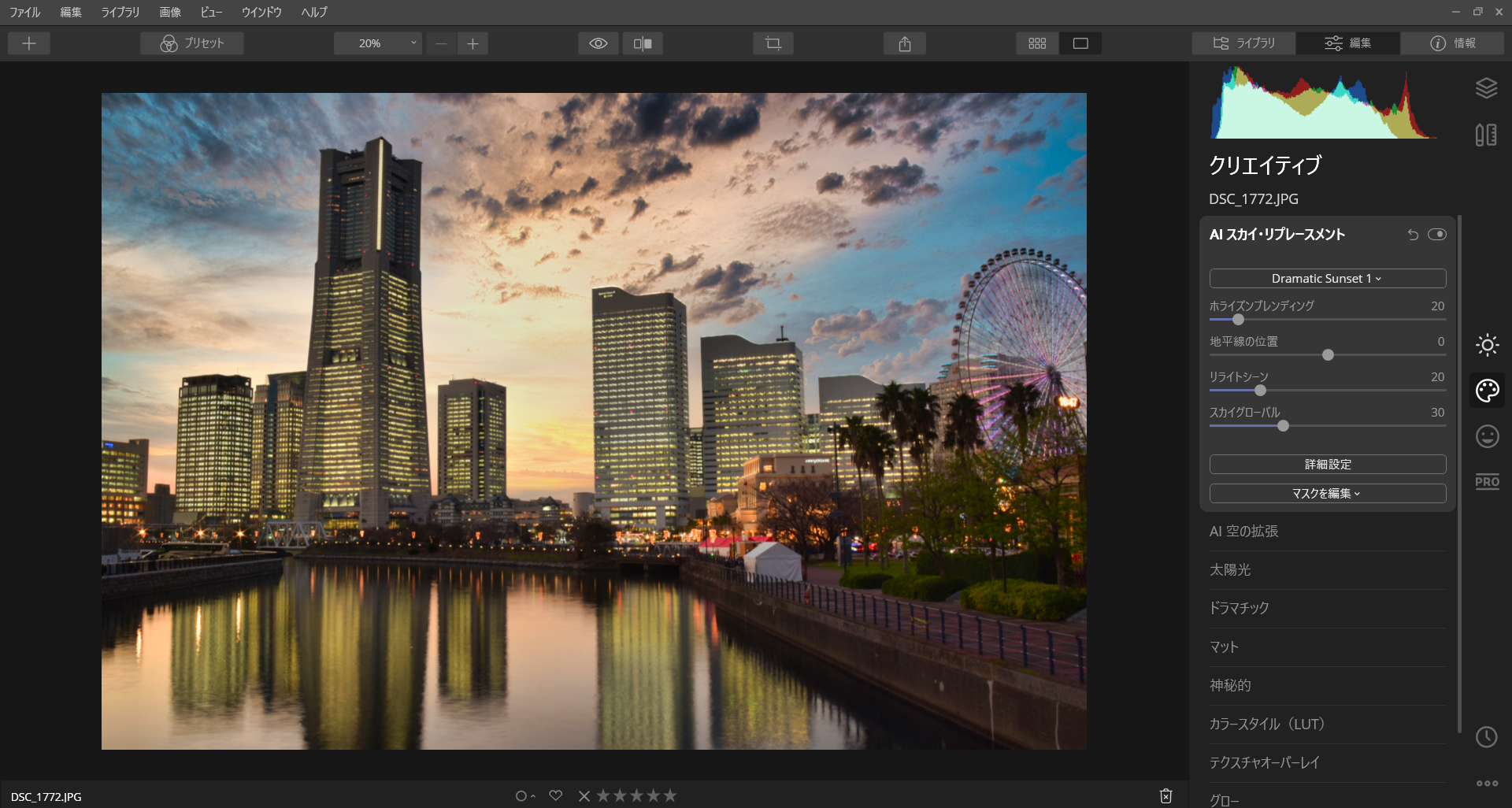Open the ファイル menu

(x=24, y=12)
